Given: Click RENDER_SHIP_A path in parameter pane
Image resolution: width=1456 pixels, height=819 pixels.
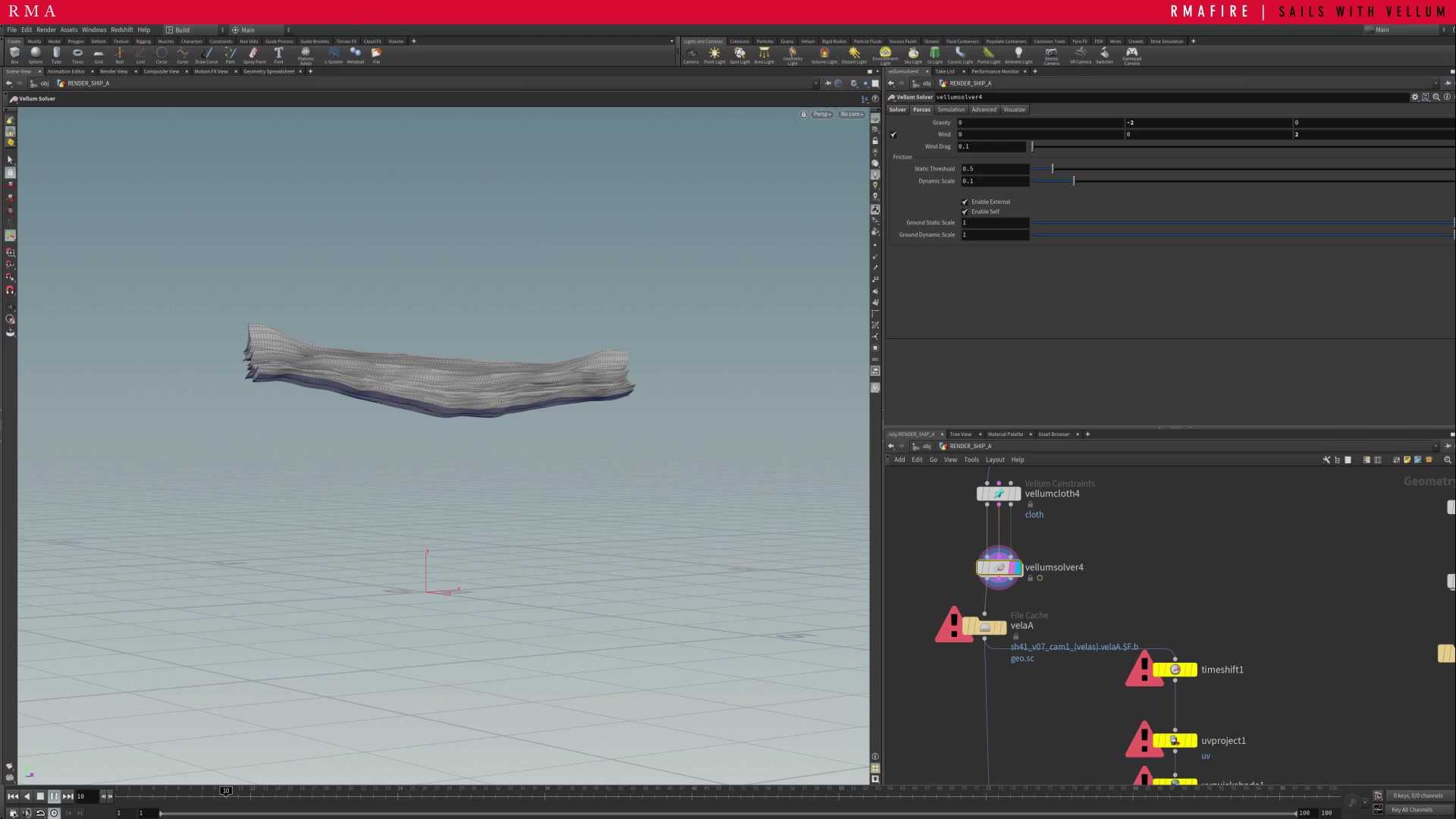Looking at the screenshot, I should pyautogui.click(x=971, y=83).
